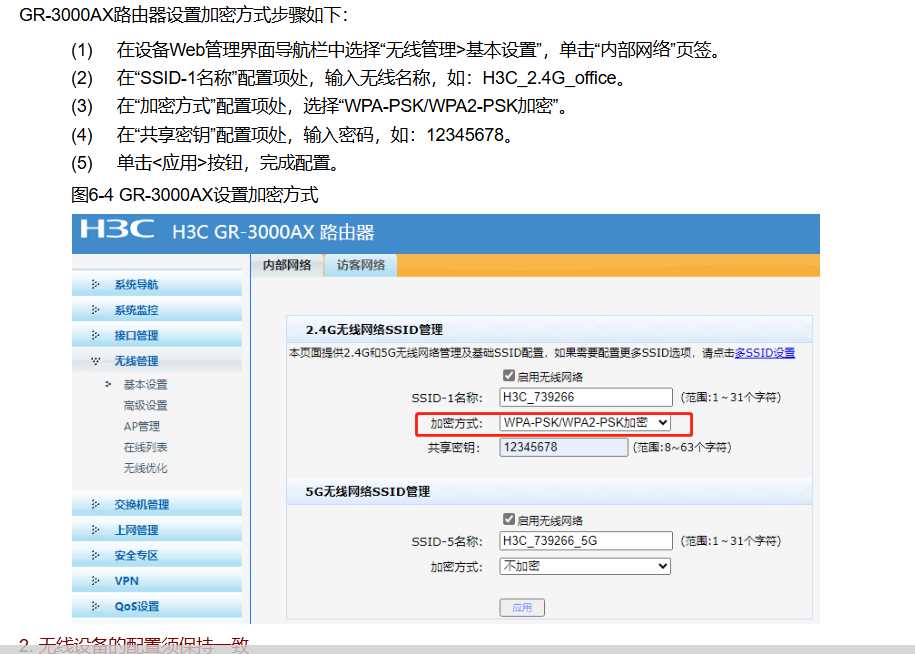Switch to the 内部网络 tab

click(x=287, y=265)
